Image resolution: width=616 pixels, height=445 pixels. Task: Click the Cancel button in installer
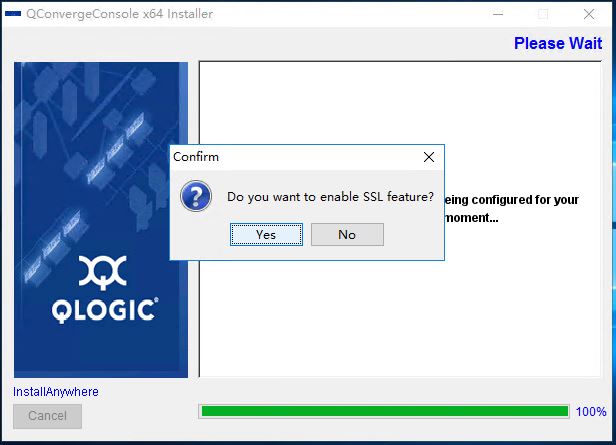click(x=48, y=416)
